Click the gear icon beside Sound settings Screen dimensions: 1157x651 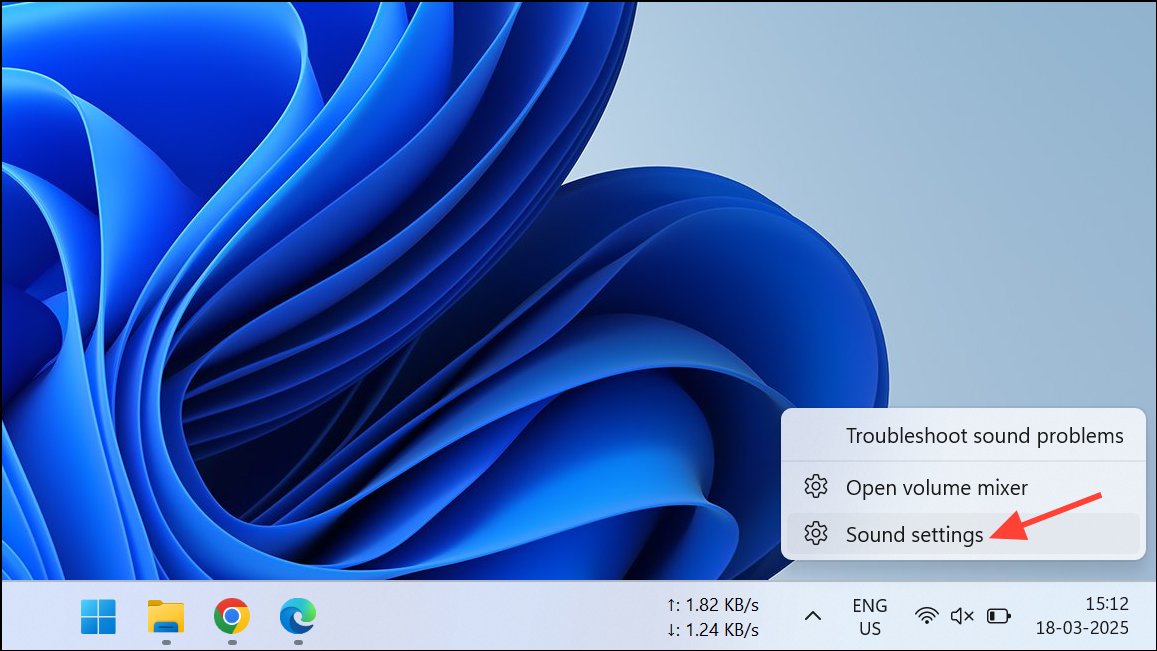point(816,534)
